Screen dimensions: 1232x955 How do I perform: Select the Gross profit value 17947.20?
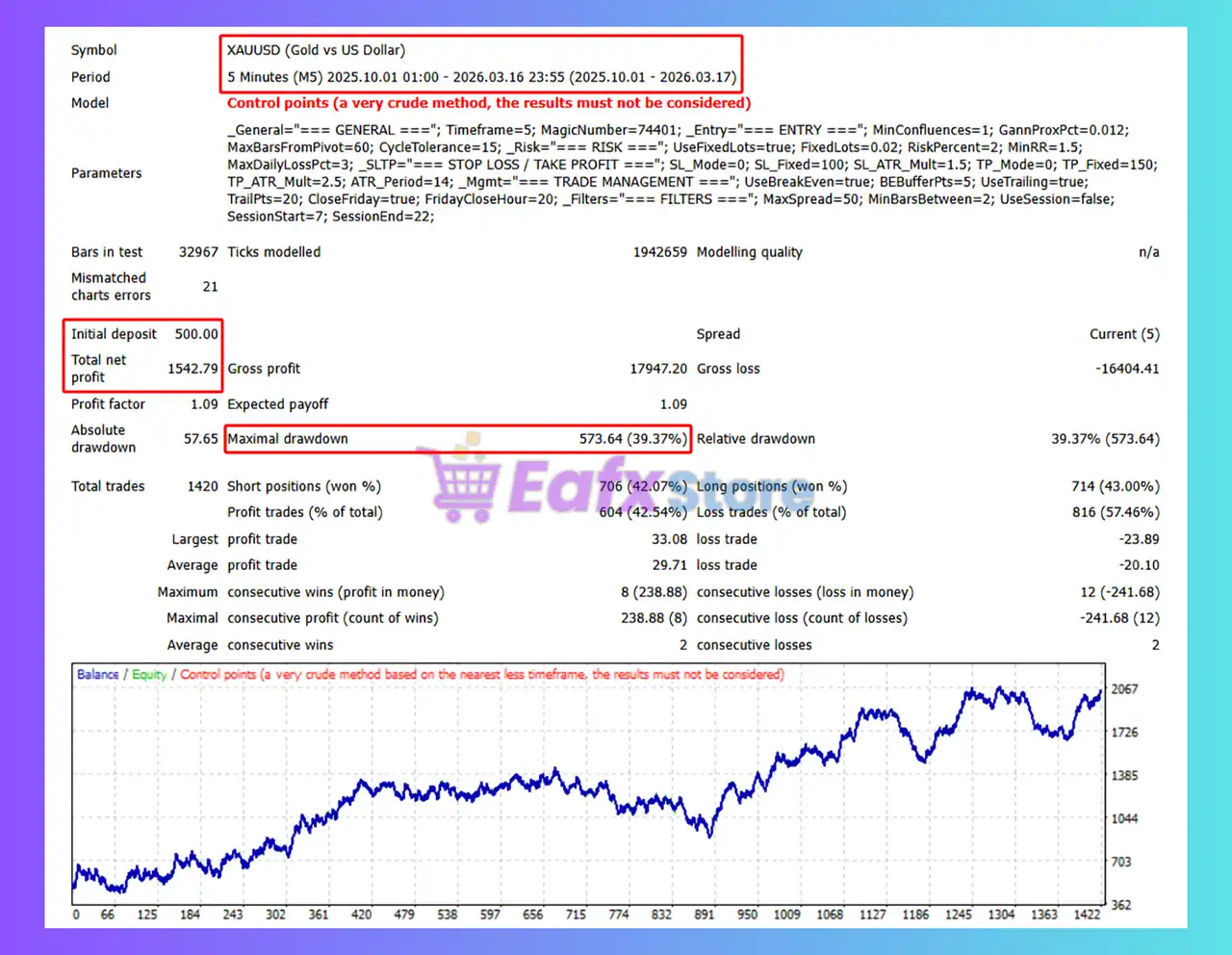coord(658,369)
